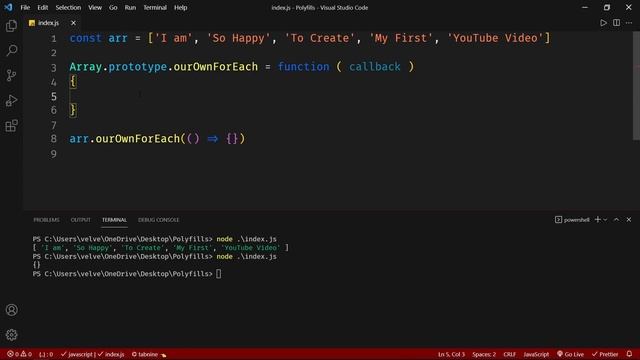
Task: Click tabnine status bar item
Action: point(149,354)
